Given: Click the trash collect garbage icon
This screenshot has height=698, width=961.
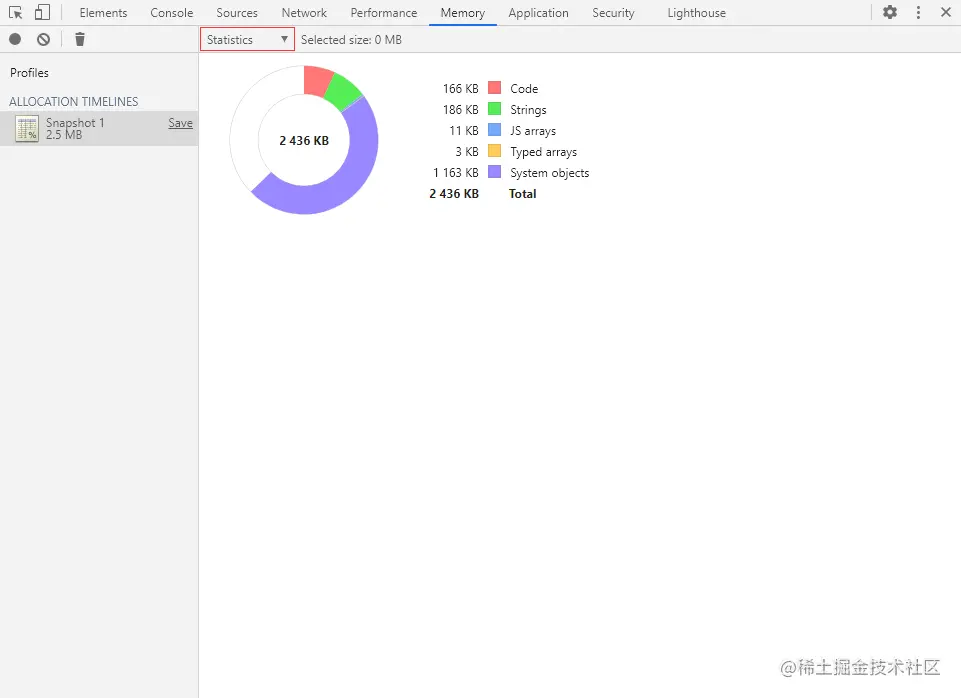Looking at the screenshot, I should click(x=80, y=39).
